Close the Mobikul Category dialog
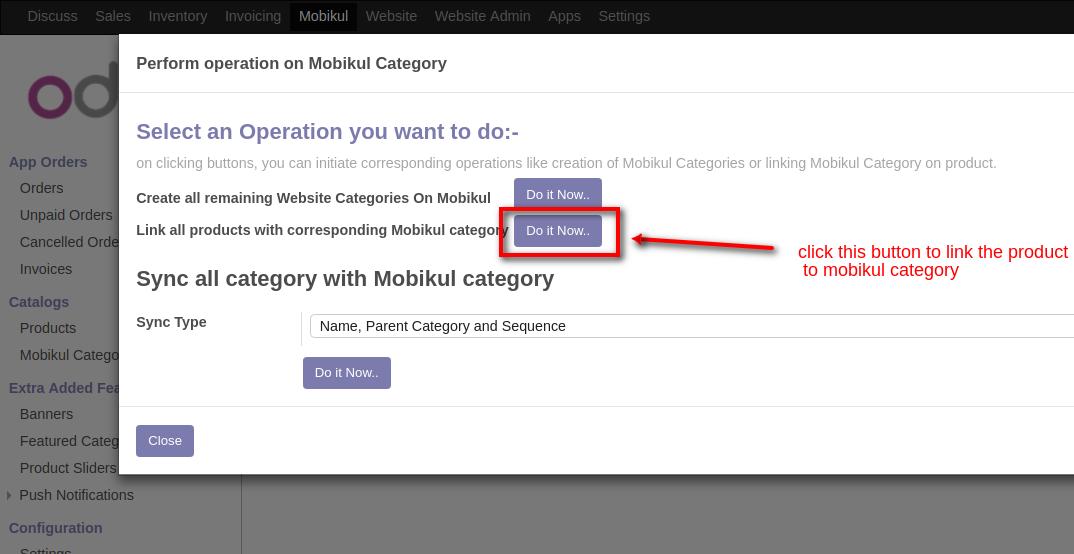1074x554 pixels. coord(165,441)
